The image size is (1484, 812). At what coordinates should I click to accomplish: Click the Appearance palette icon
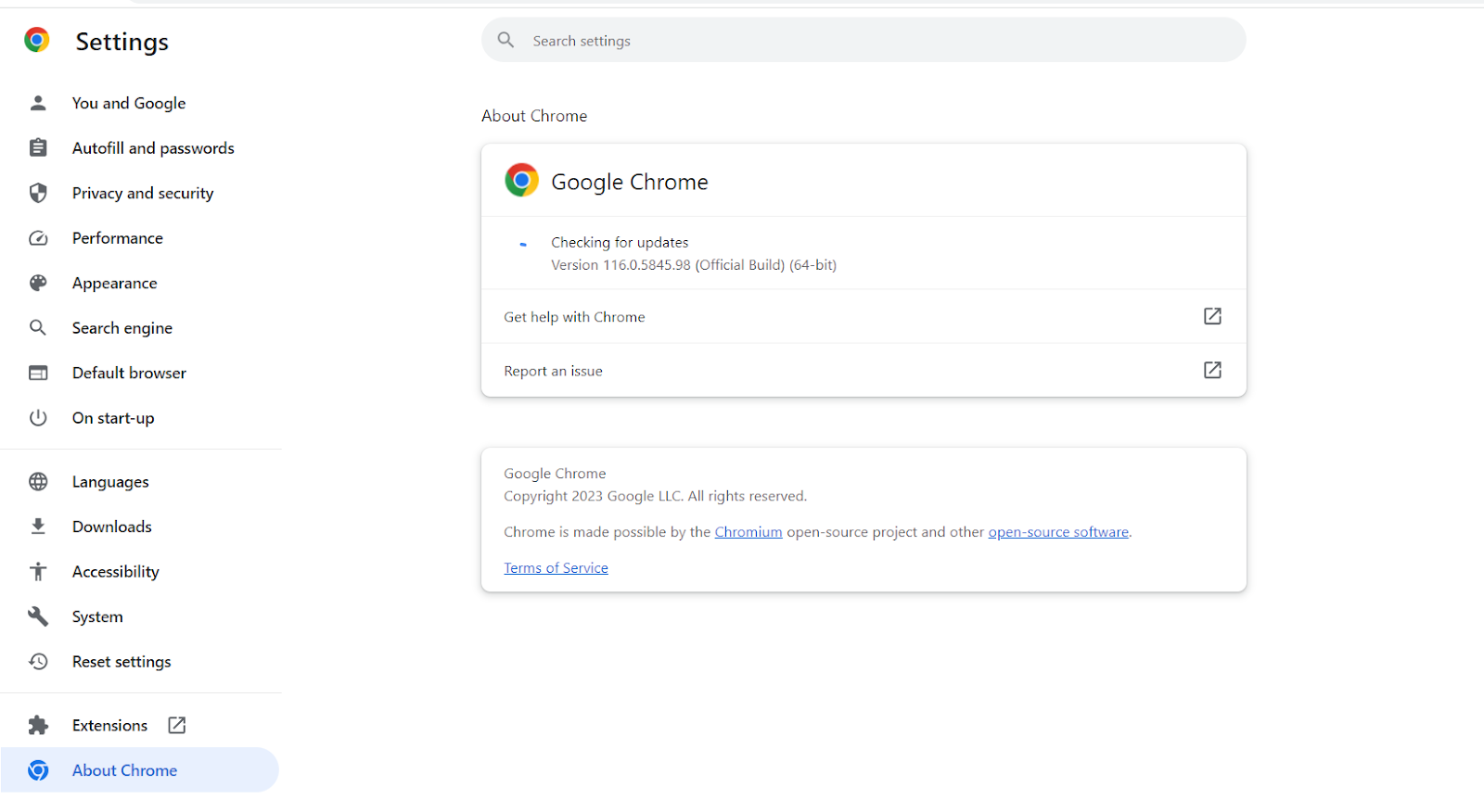pos(38,283)
